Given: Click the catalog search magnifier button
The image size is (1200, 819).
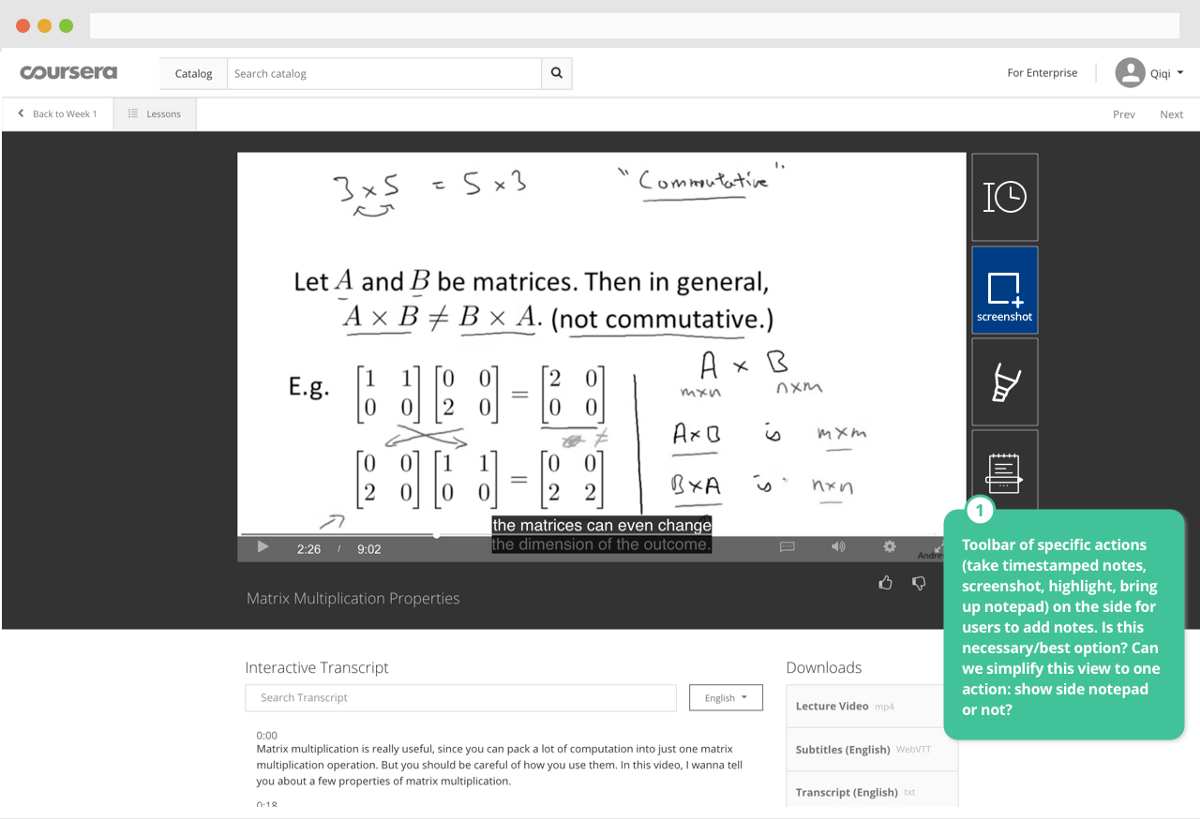Looking at the screenshot, I should 557,73.
